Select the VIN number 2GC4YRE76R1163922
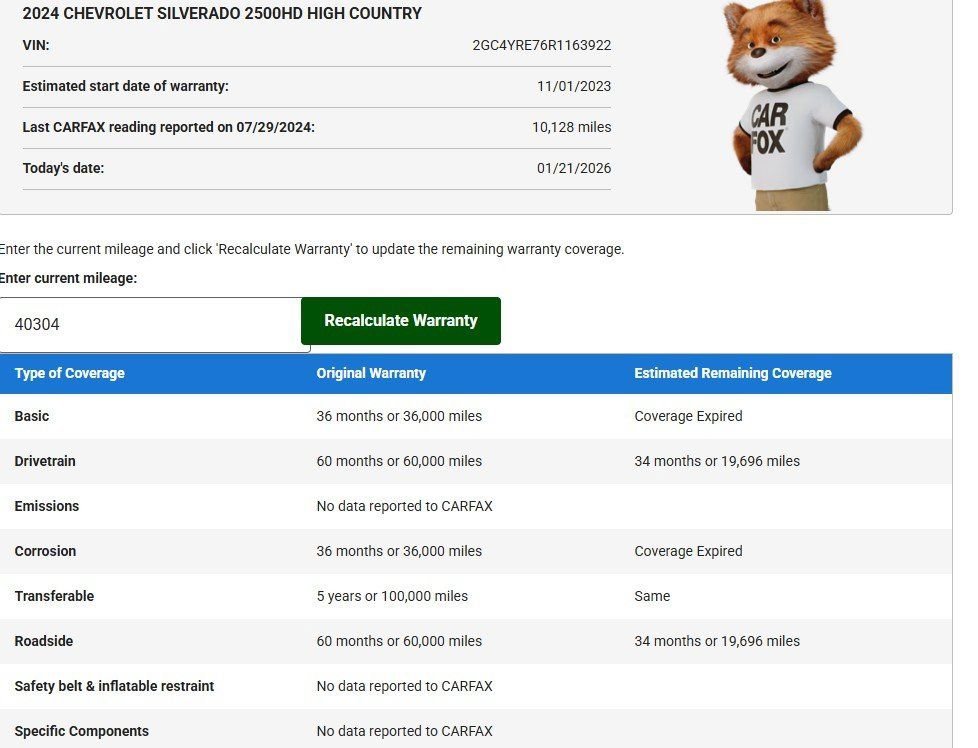 point(541,45)
